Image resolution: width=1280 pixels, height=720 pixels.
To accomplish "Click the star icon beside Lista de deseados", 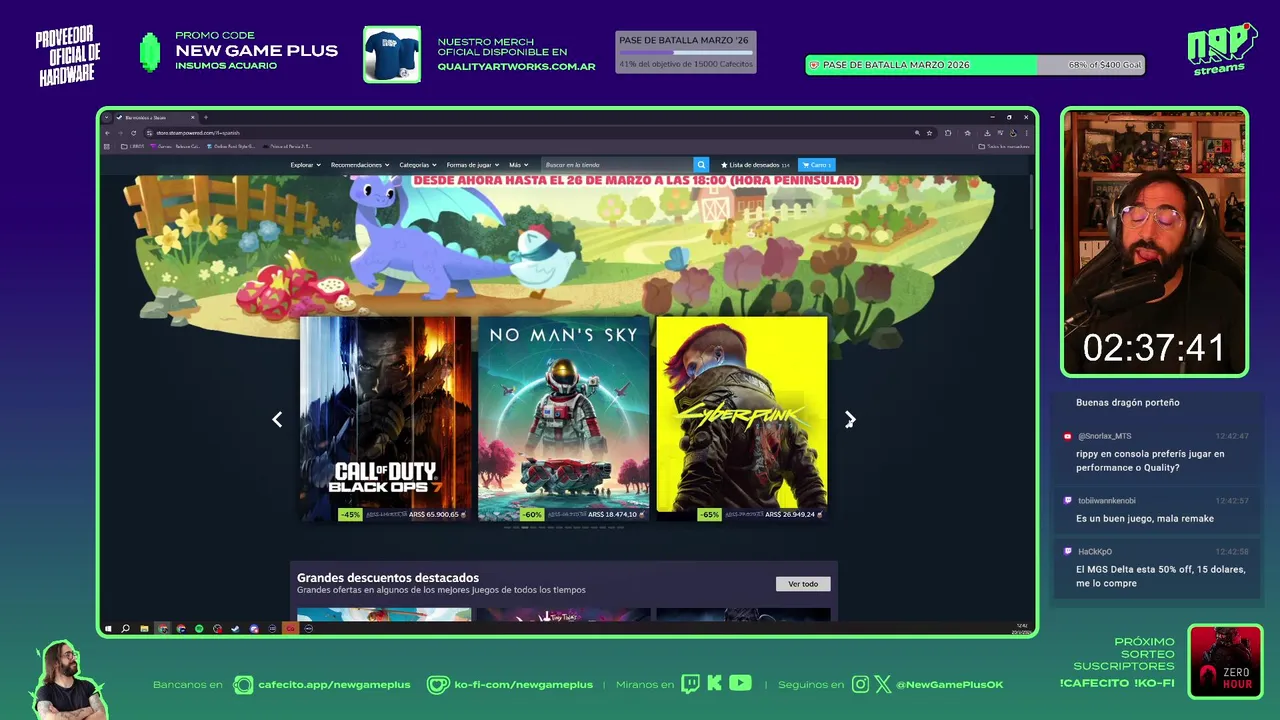I will point(724,165).
